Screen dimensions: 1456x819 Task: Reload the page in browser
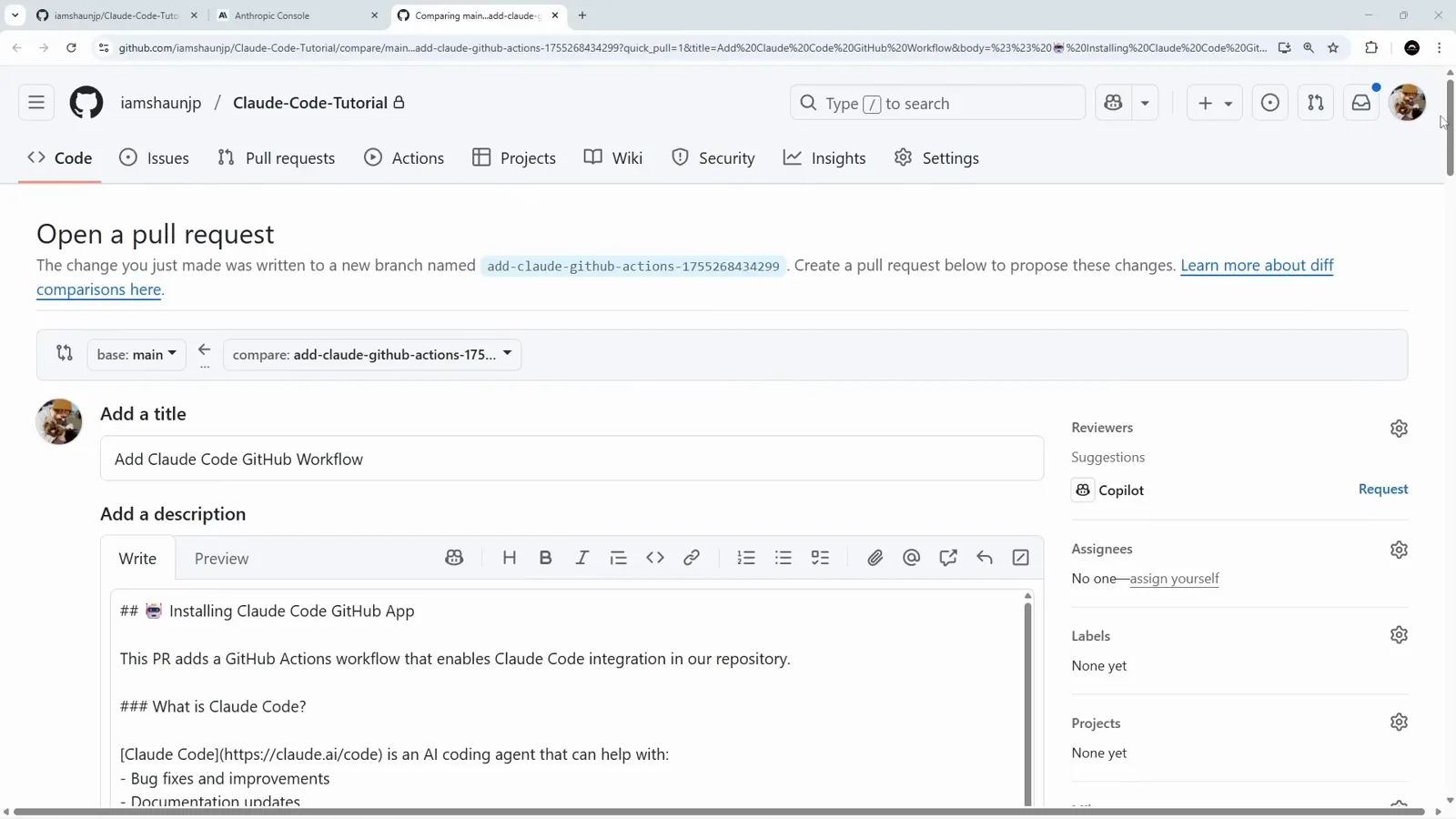(x=71, y=47)
